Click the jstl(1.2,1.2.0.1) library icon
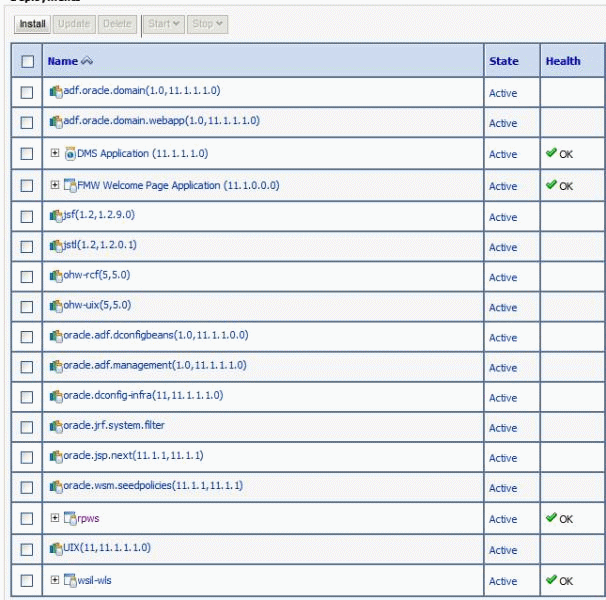The height and width of the screenshot is (600, 606). coord(56,246)
